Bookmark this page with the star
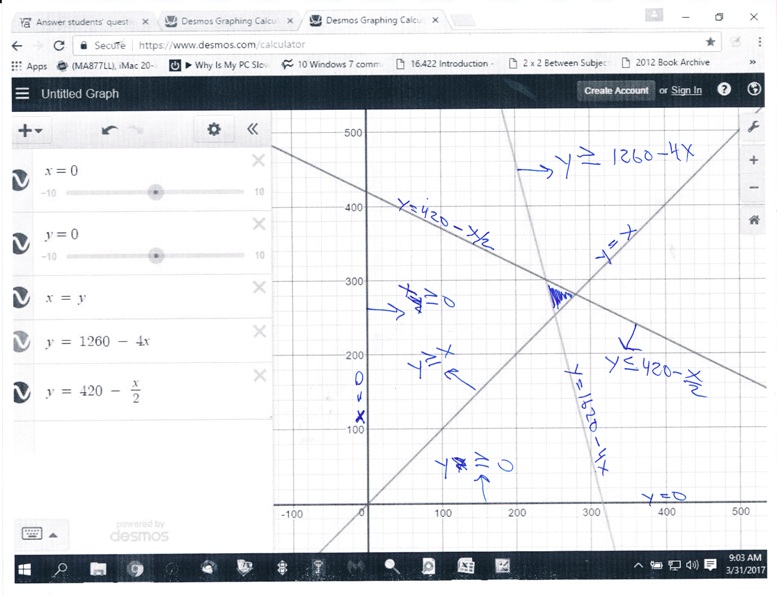The image size is (777, 600). [710, 42]
